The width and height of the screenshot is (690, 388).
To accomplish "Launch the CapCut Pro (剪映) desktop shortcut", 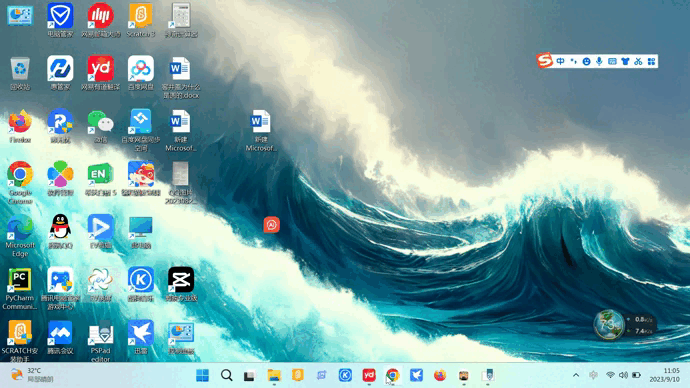I will pyautogui.click(x=181, y=280).
